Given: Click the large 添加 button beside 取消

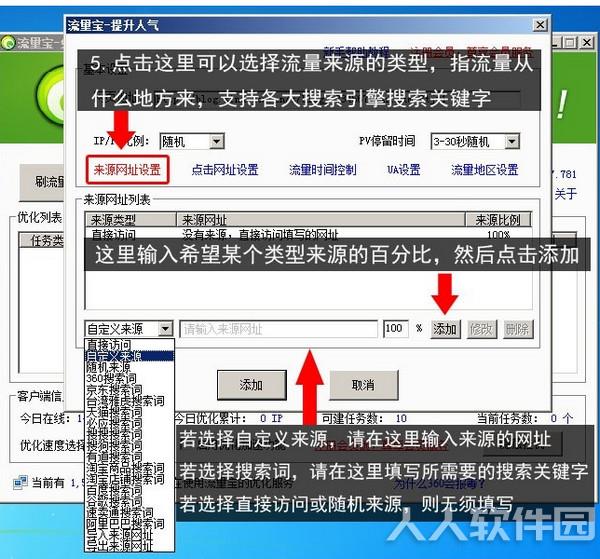Looking at the screenshot, I should [252, 385].
